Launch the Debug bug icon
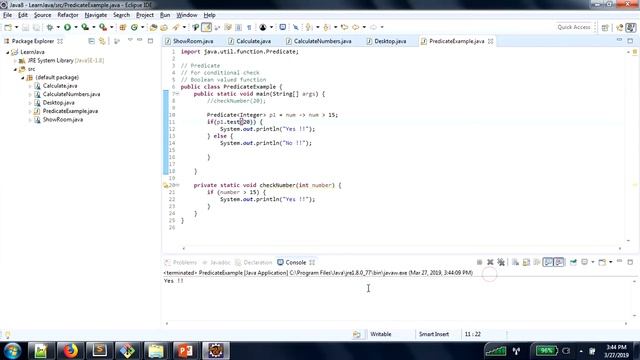 point(50,27)
